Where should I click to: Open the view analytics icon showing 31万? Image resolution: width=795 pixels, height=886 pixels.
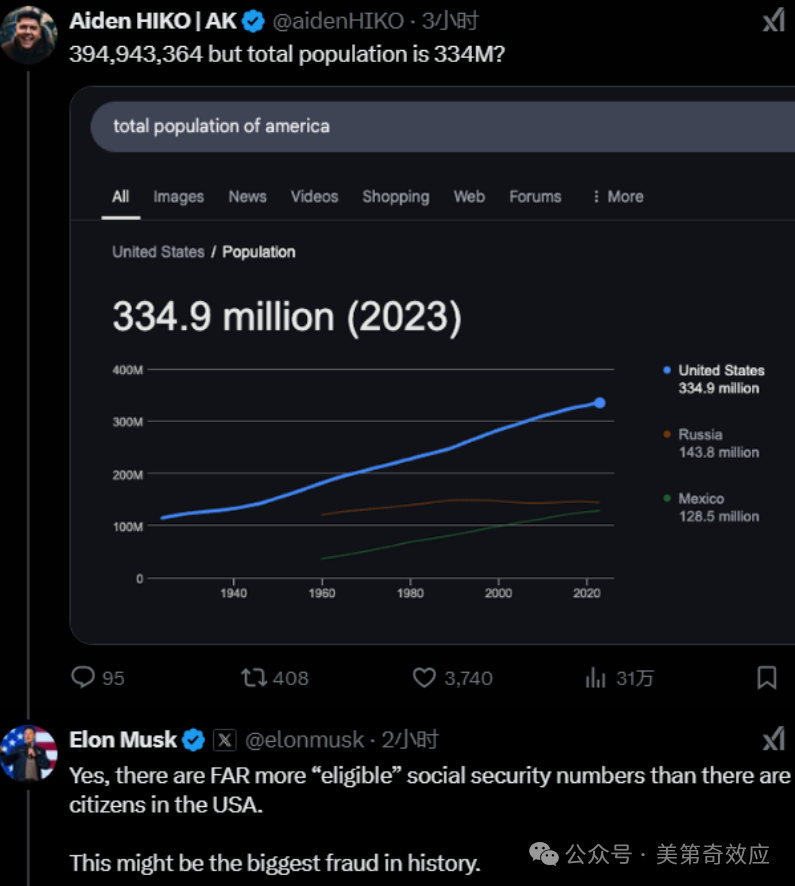596,677
